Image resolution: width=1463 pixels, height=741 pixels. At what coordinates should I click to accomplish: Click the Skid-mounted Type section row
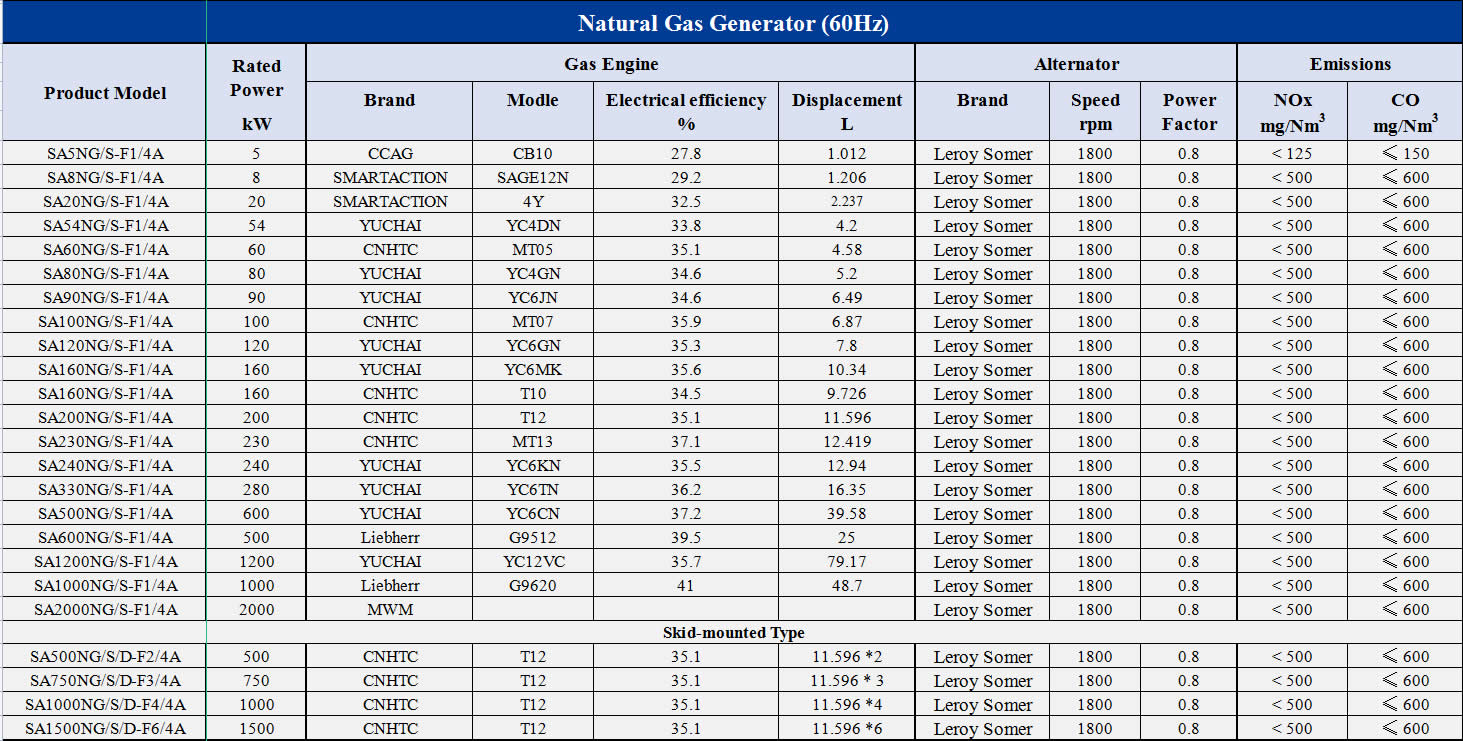(733, 633)
